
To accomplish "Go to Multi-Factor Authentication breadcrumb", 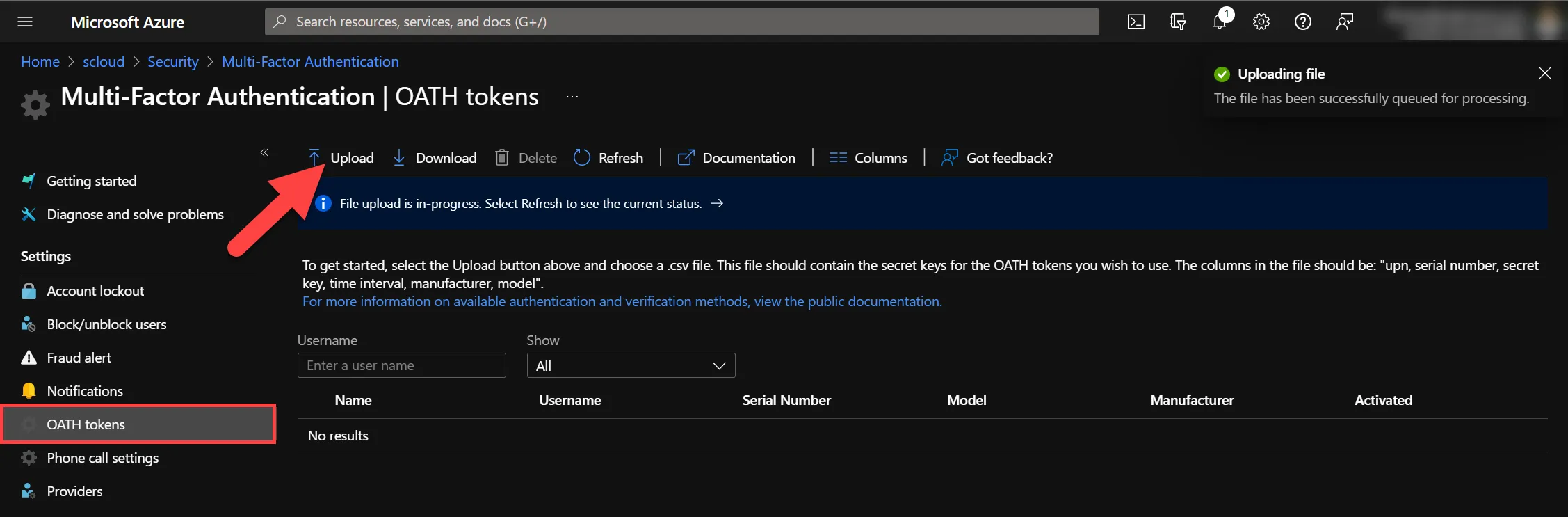I will click(310, 62).
